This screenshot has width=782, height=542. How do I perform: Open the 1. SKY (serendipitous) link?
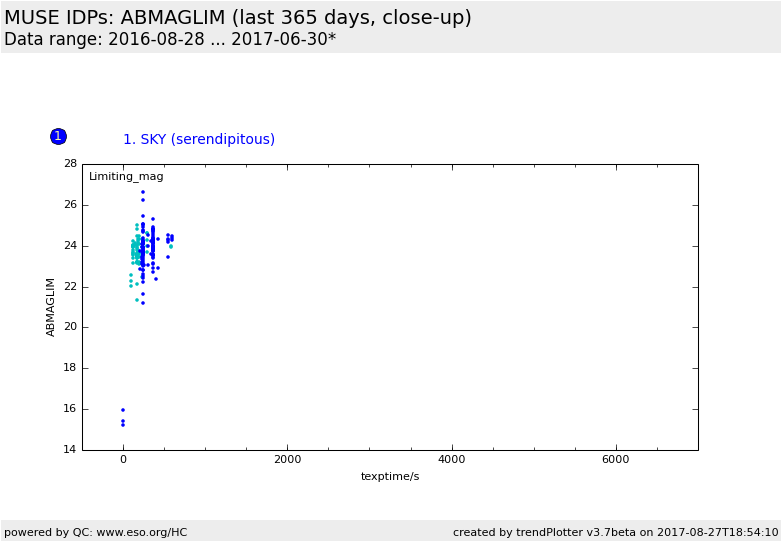(x=198, y=140)
